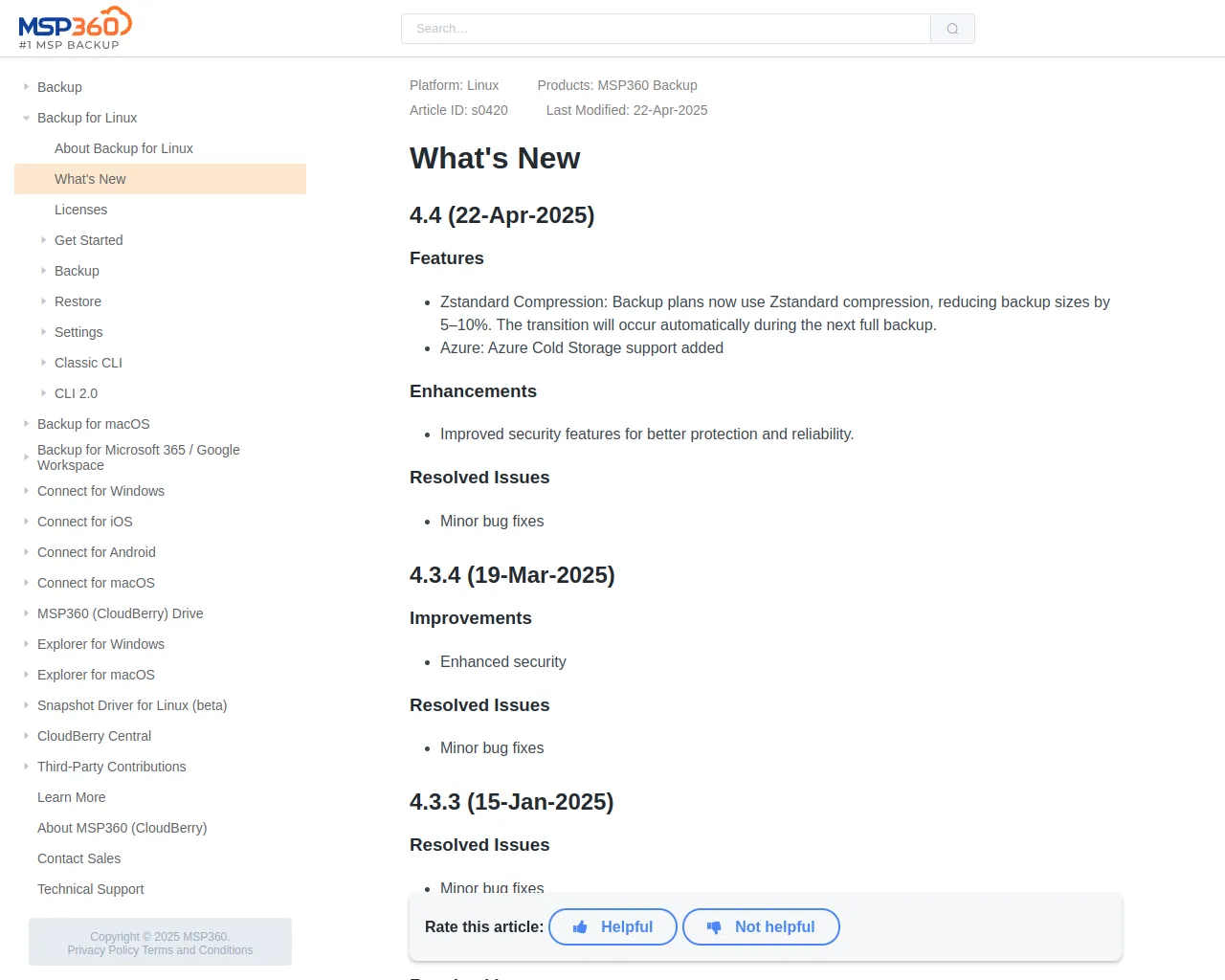Rate the article as Not helpful
The width and height of the screenshot is (1225, 980).
tap(761, 926)
